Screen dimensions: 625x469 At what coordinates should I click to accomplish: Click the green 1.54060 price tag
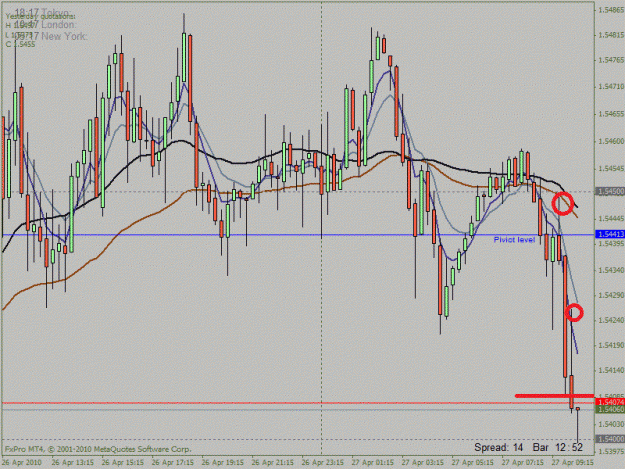[610, 410]
